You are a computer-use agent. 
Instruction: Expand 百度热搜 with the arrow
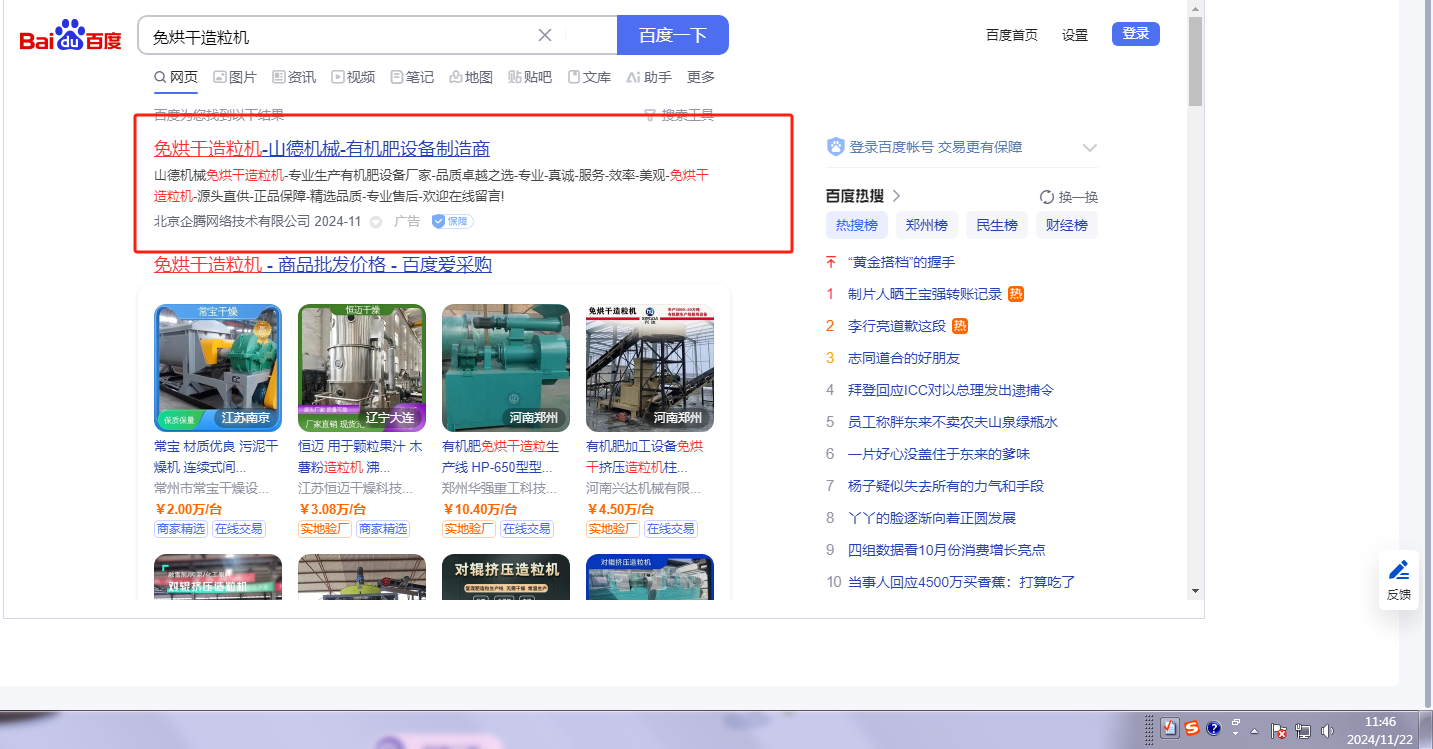click(897, 196)
